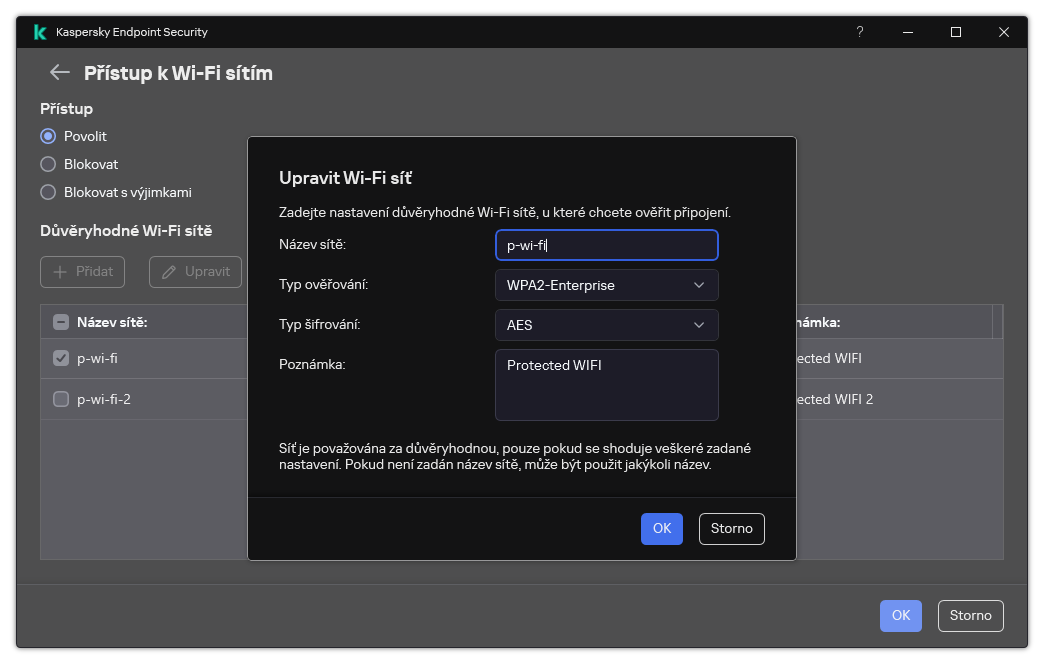Select the Blokovat radio option
Screen dimensions: 1044x664
48,164
